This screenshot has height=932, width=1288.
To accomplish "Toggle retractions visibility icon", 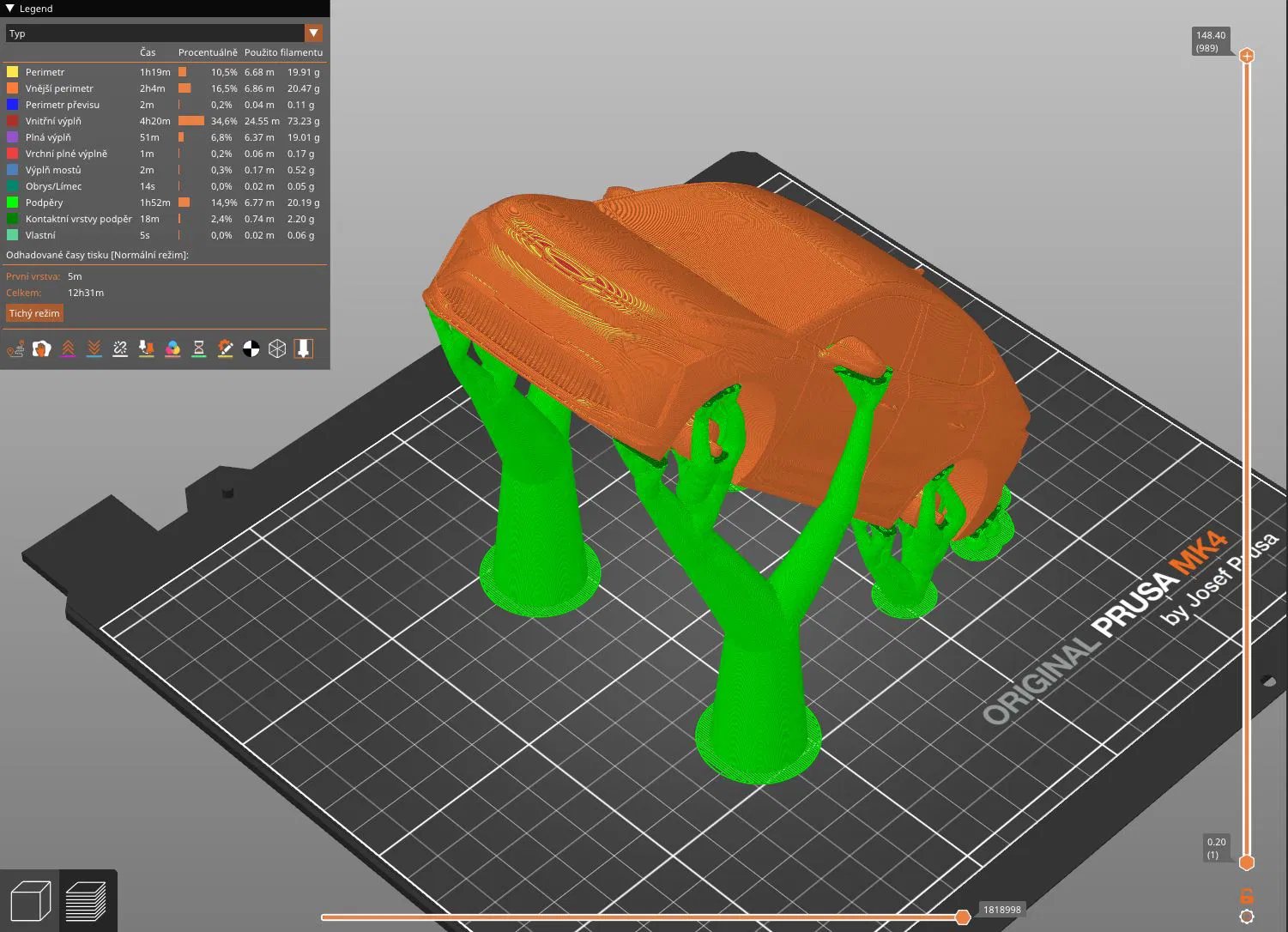I will [68, 348].
